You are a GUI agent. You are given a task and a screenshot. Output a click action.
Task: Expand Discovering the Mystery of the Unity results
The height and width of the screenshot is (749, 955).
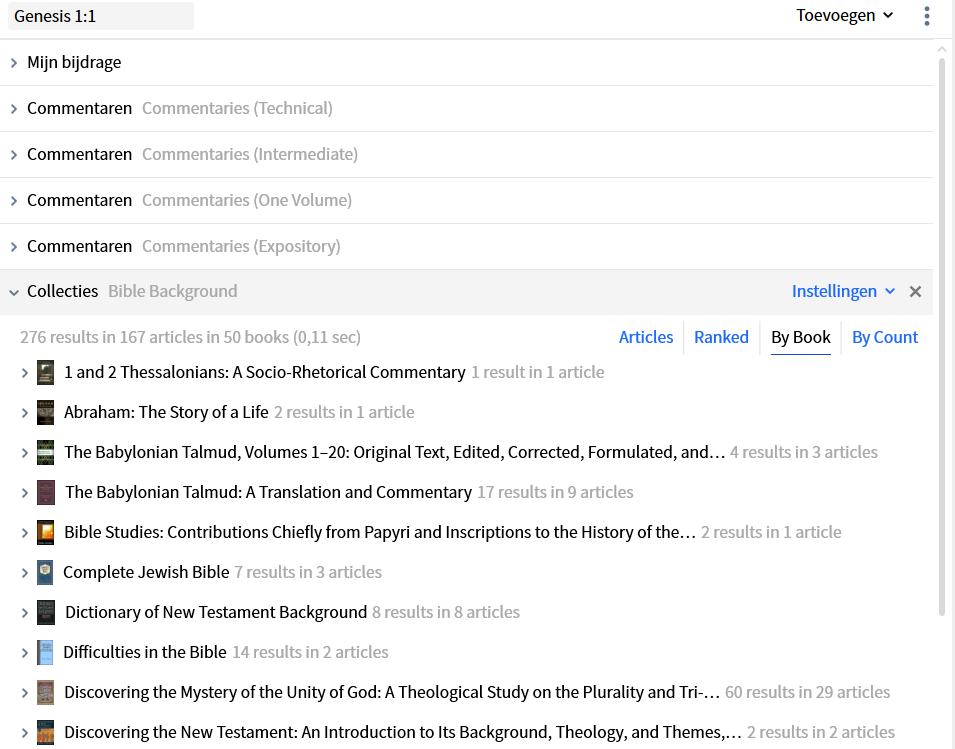click(24, 693)
